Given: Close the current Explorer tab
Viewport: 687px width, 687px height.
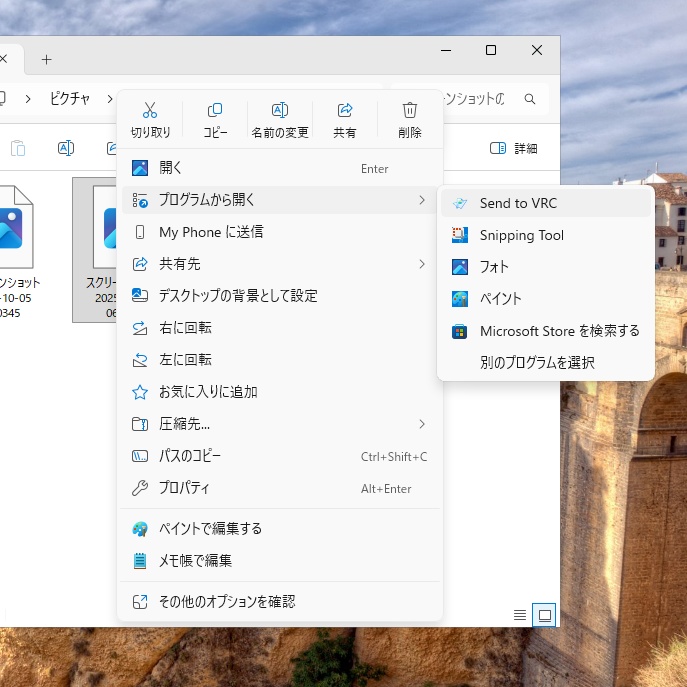Looking at the screenshot, I should (x=4, y=59).
